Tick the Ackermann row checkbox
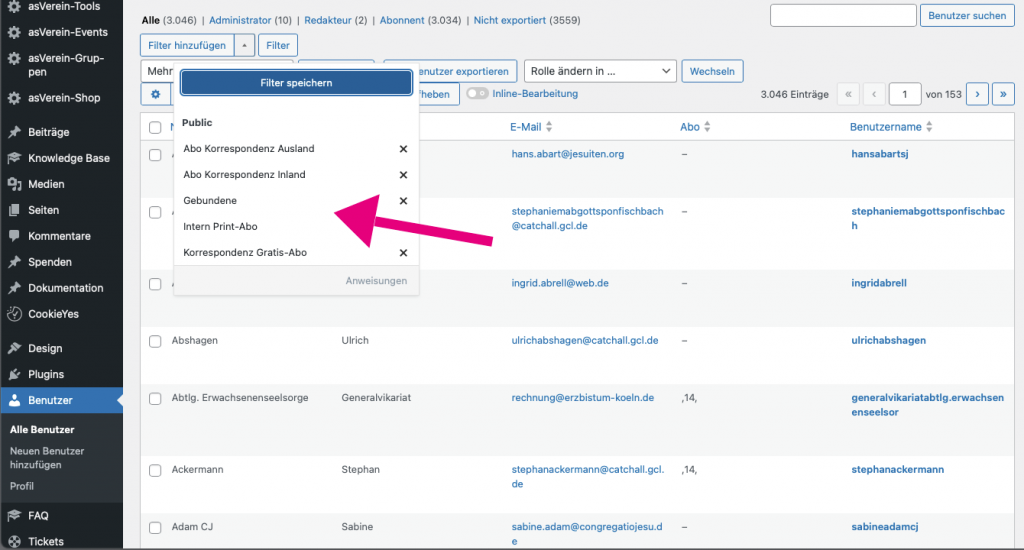This screenshot has width=1024, height=550. [x=155, y=470]
